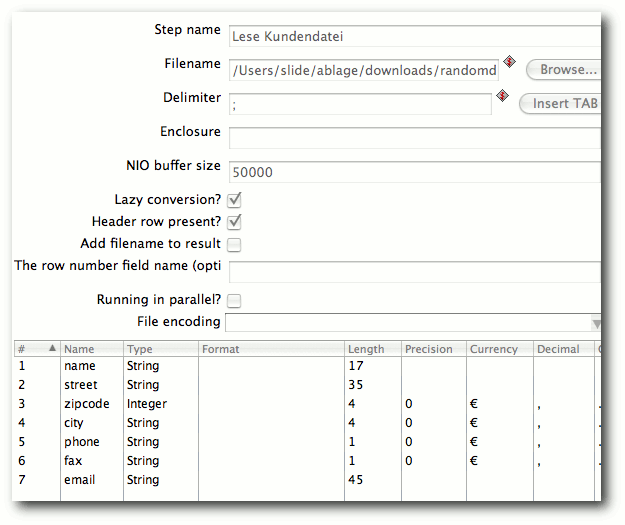Viewport: 625px width, 525px height.
Task: Disable the Lazy conversion checkbox
Action: (234, 200)
